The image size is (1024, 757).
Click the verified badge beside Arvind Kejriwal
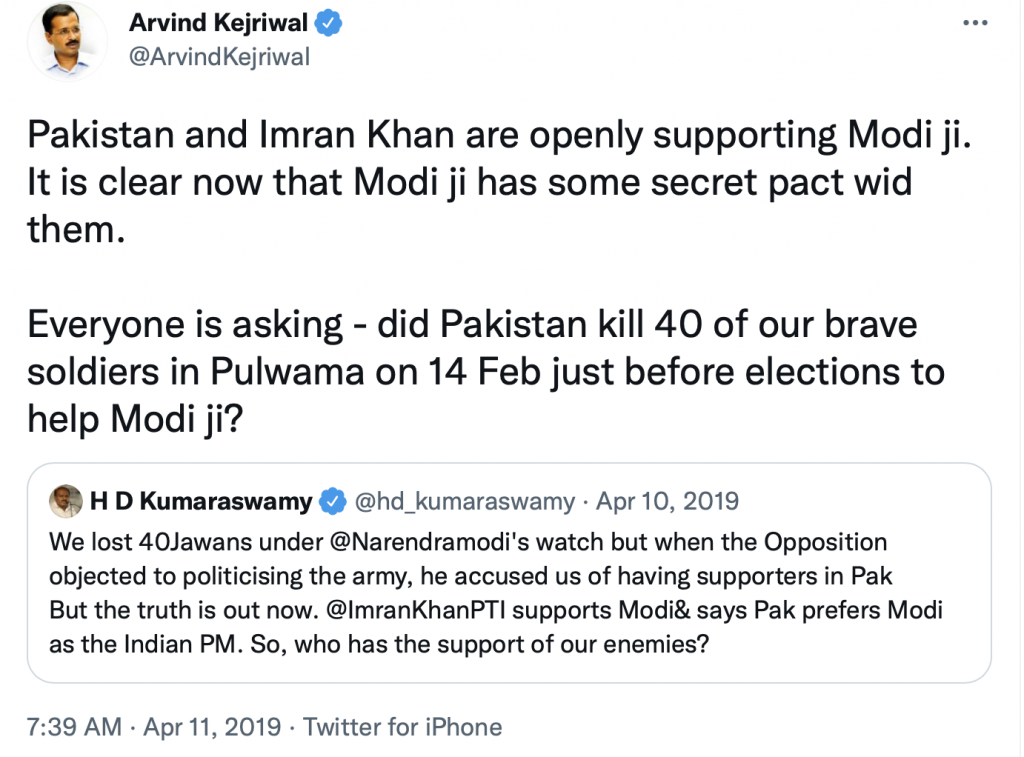(330, 24)
